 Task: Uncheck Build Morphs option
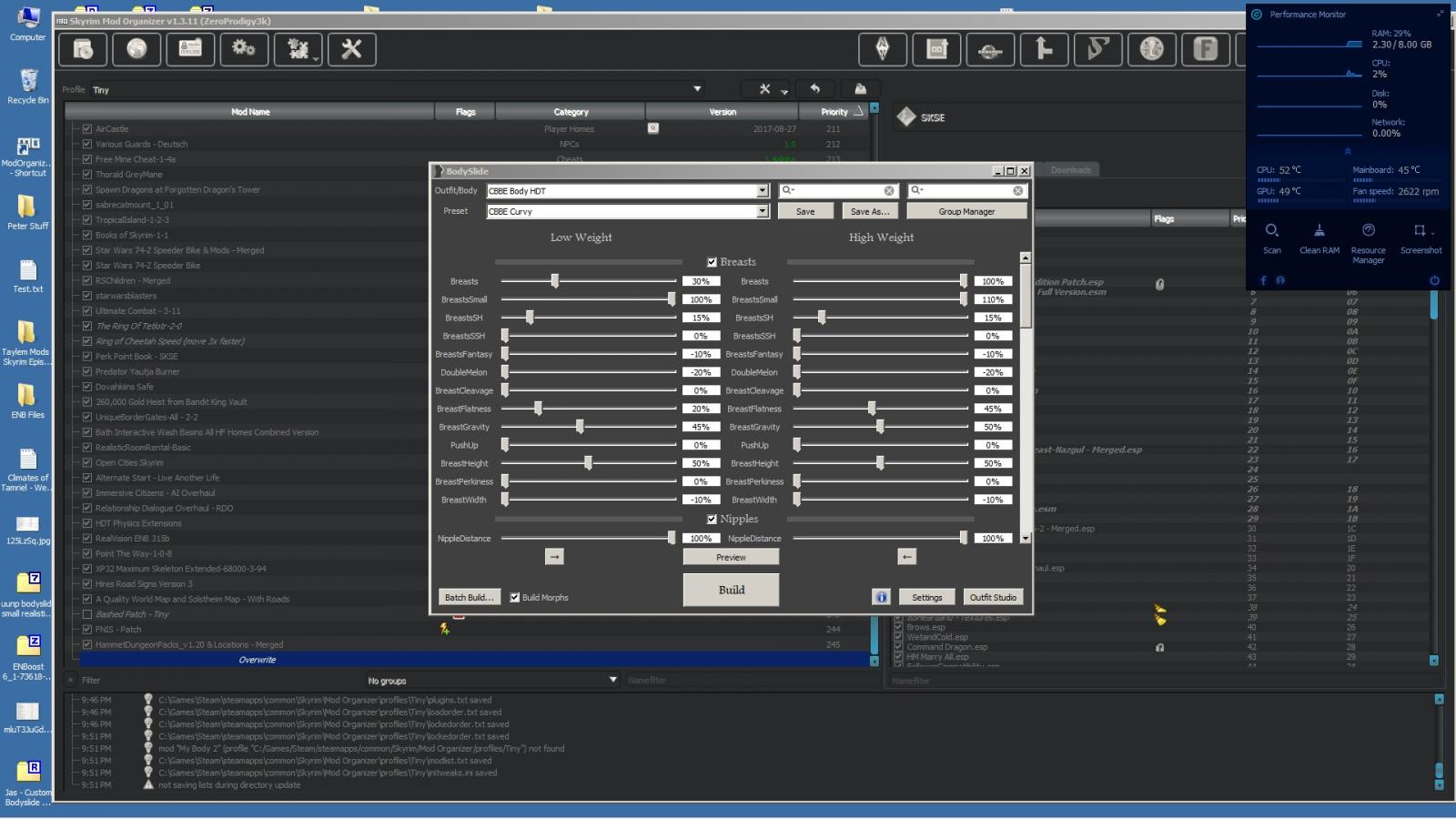[514, 597]
